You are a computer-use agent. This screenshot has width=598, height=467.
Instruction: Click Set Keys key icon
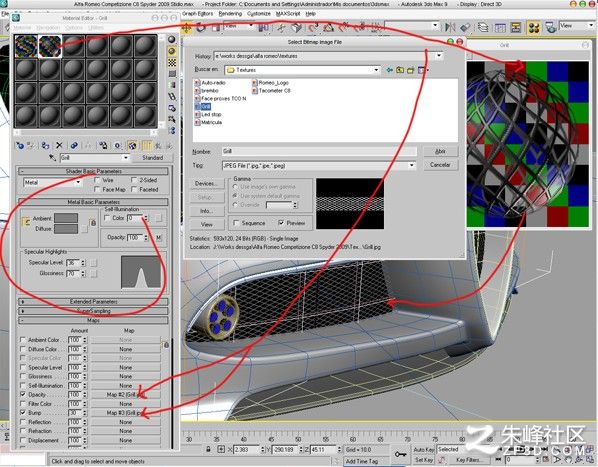pos(400,454)
